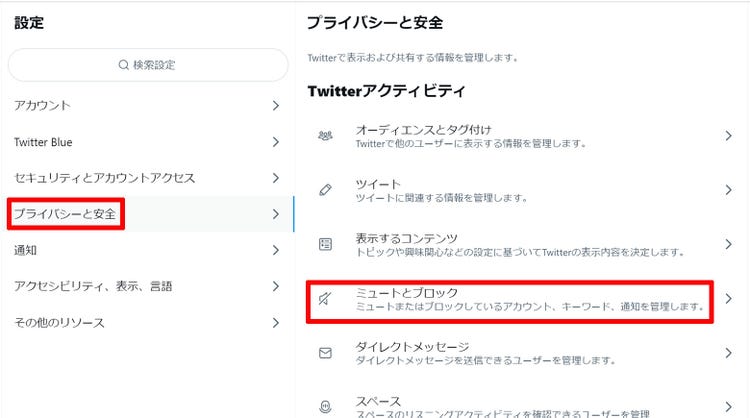
Task: Select プライバシーと安全 in the settings list
Action: [147, 214]
